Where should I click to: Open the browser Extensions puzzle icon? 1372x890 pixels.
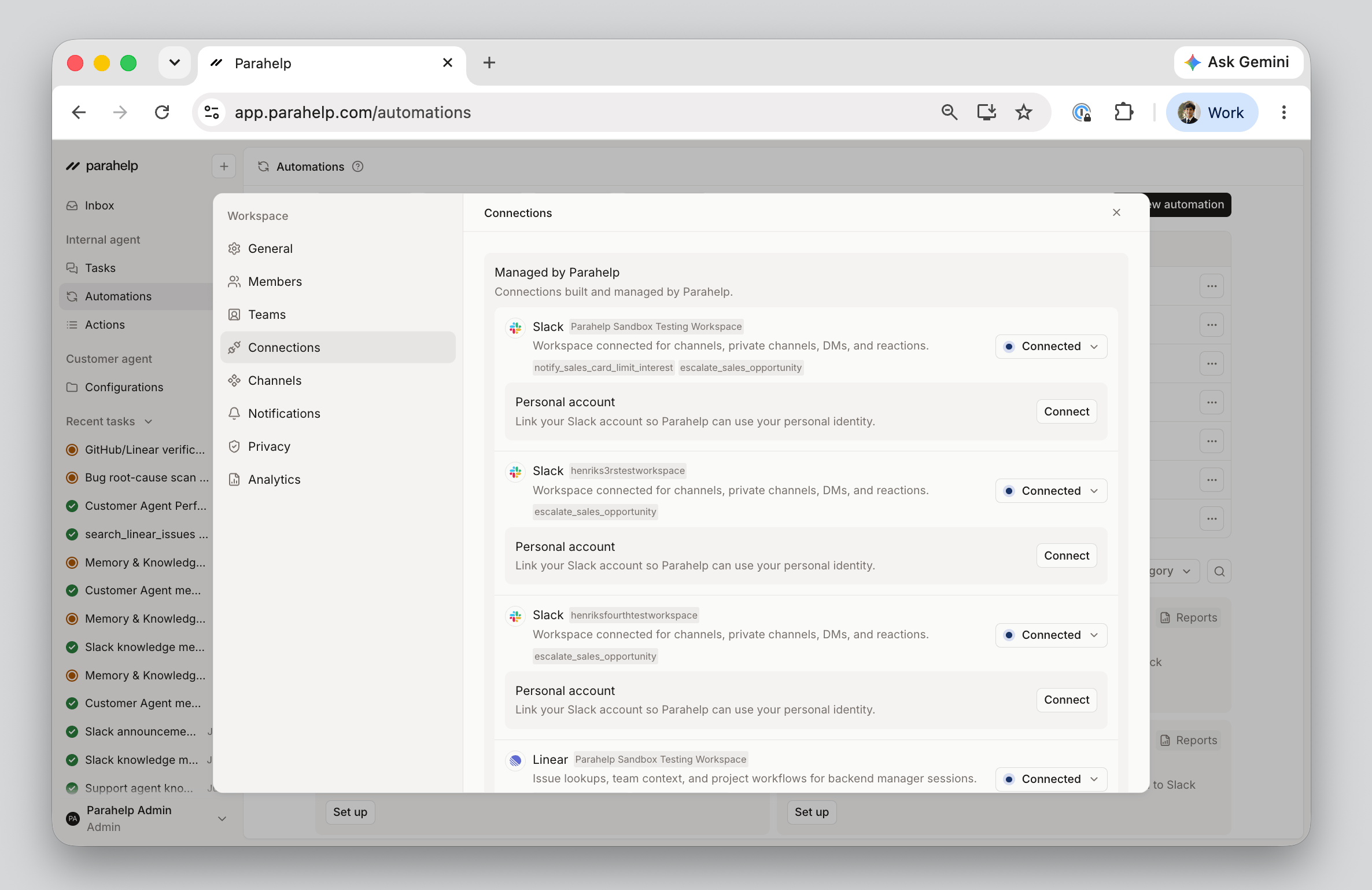[x=1123, y=112]
